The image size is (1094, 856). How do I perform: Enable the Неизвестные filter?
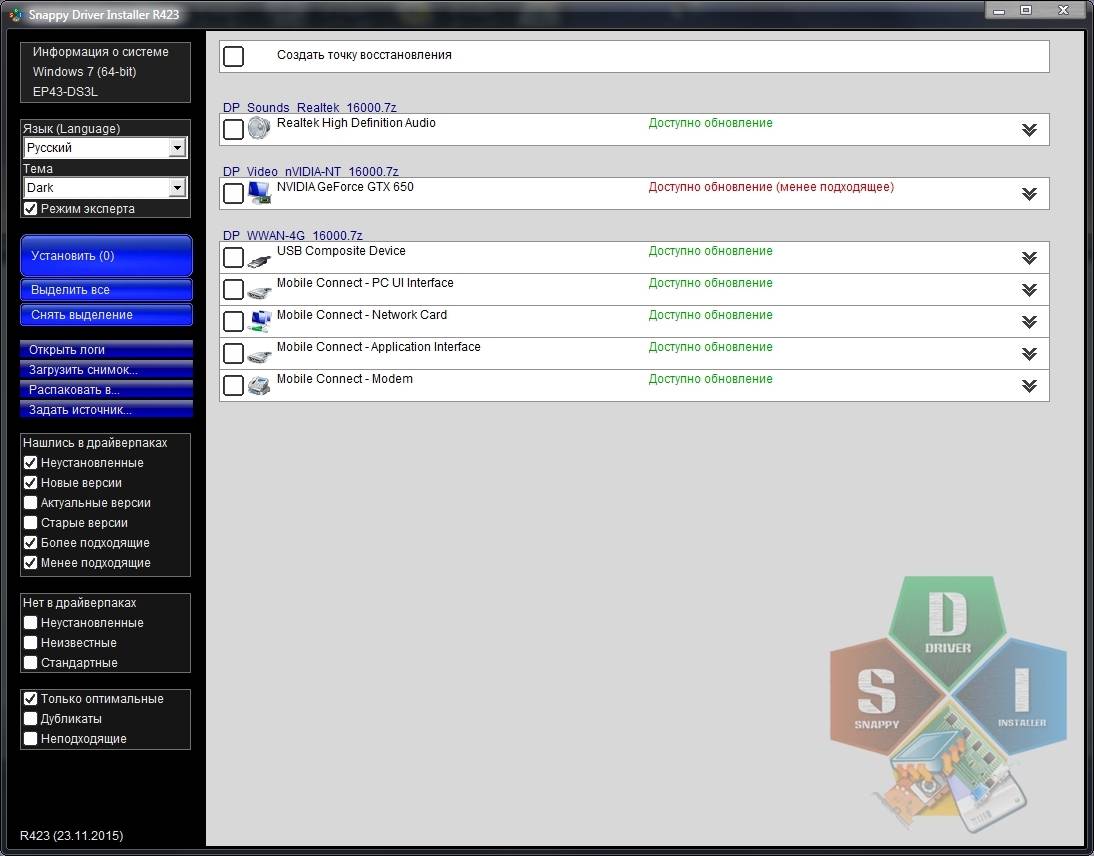[30, 643]
